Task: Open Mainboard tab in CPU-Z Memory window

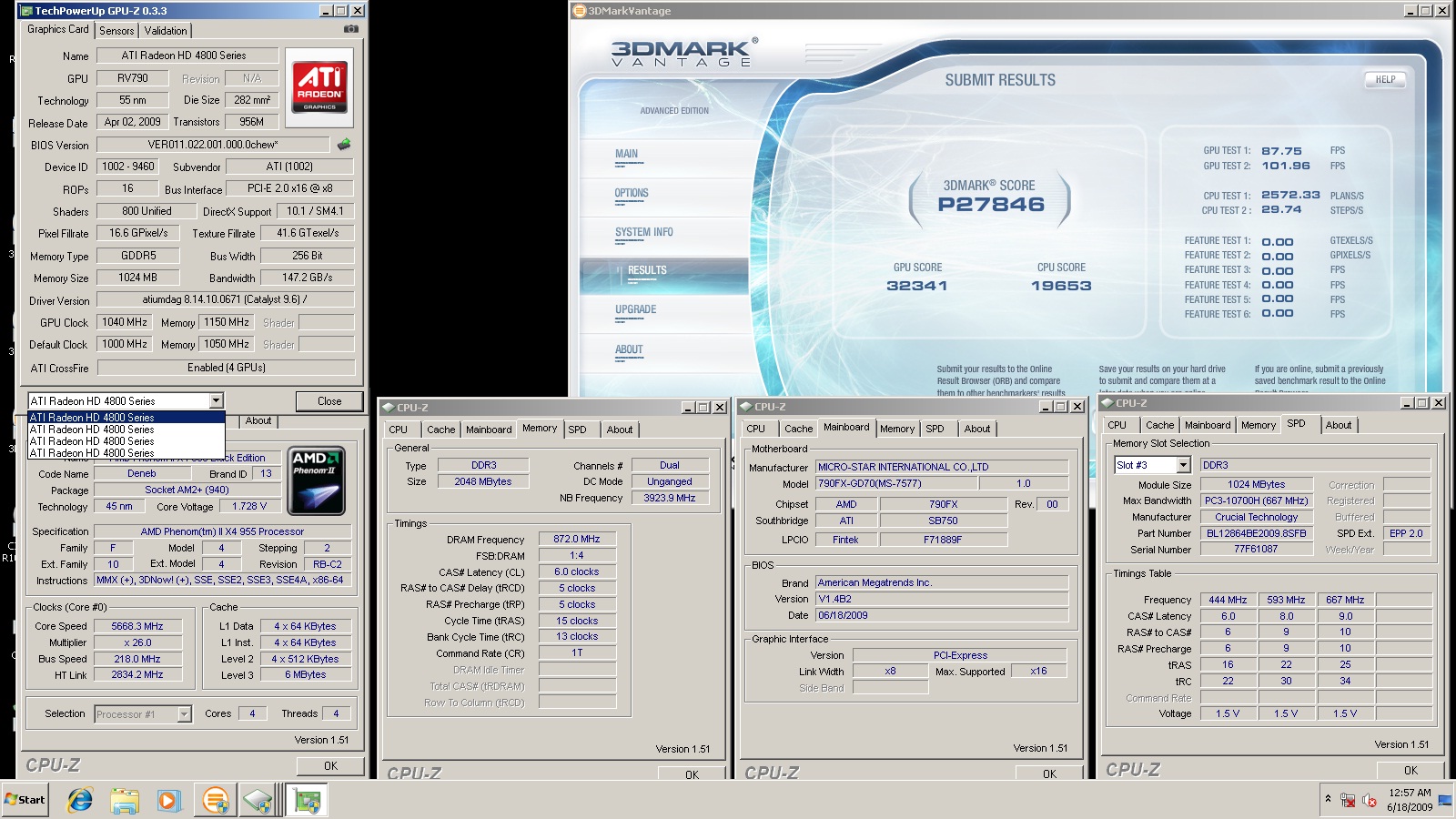Action: (x=489, y=430)
